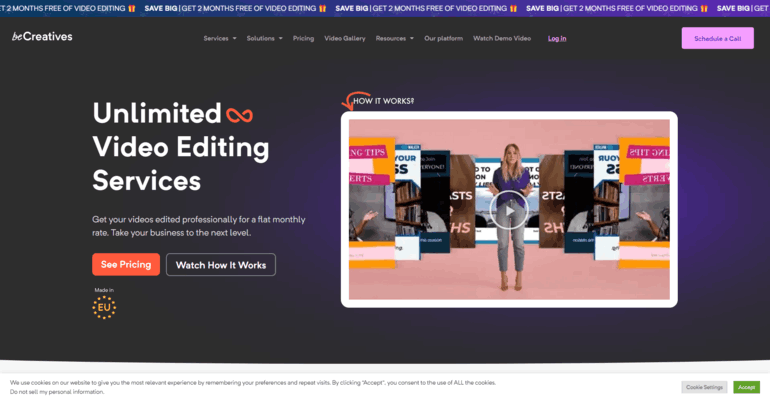The width and height of the screenshot is (770, 401).
Task: Click the See Pricing button
Action: (x=126, y=265)
